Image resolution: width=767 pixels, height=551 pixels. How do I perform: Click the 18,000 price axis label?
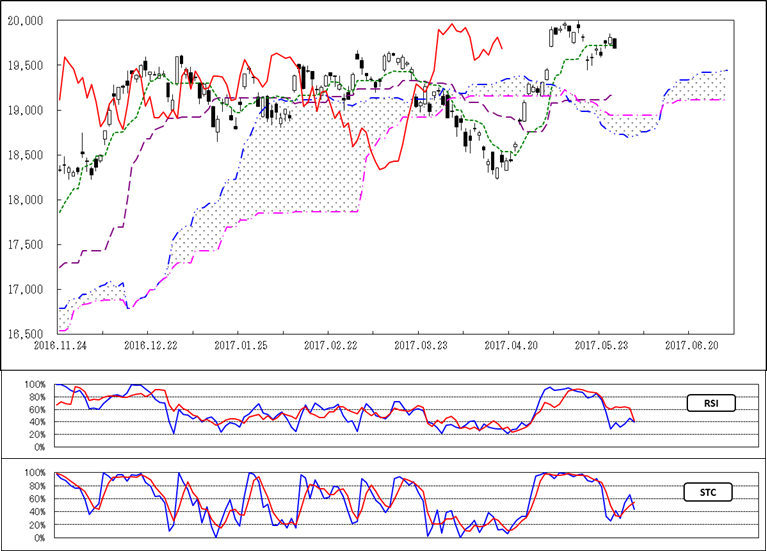pyautogui.click(x=25, y=200)
